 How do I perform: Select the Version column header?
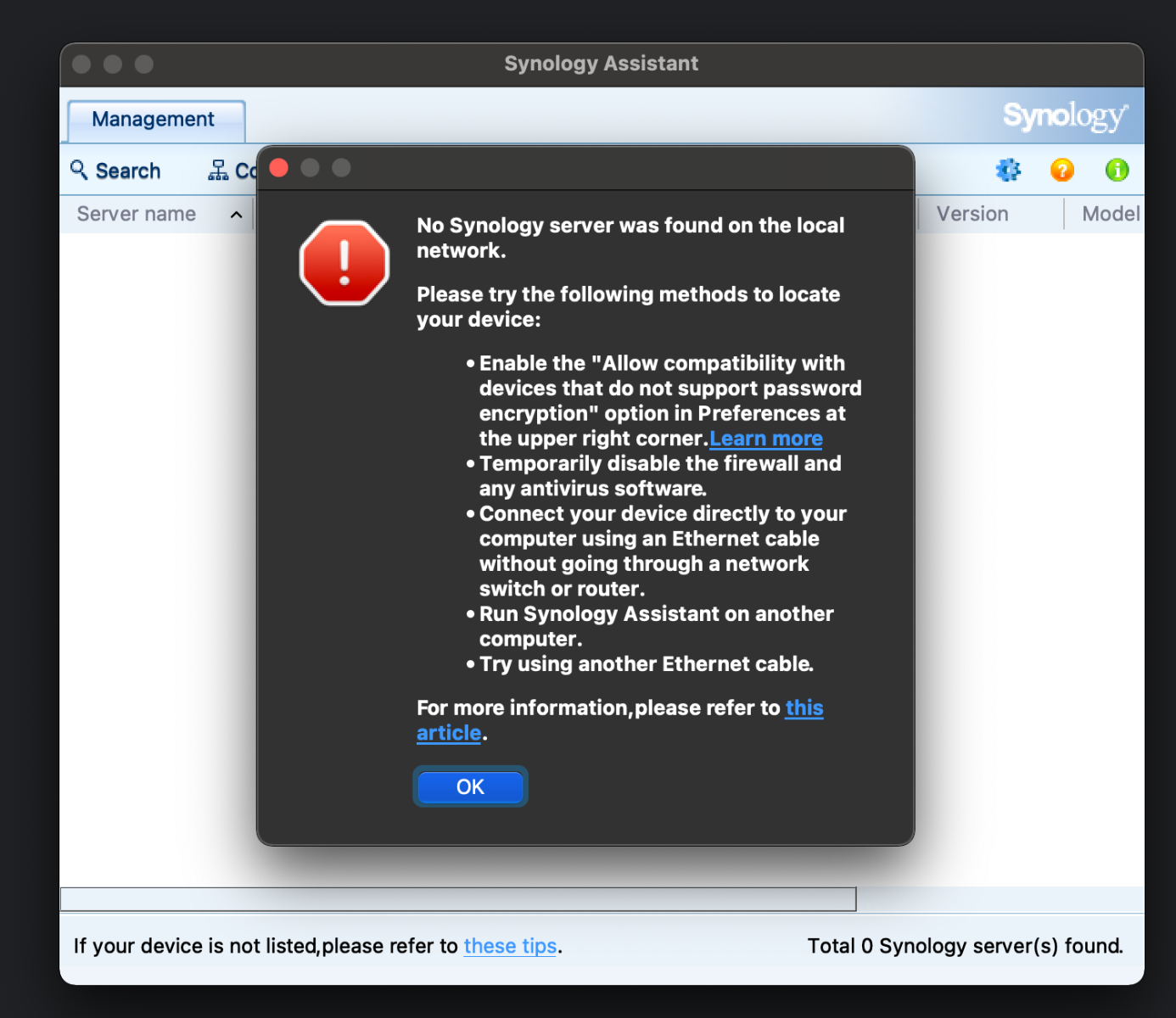point(991,214)
